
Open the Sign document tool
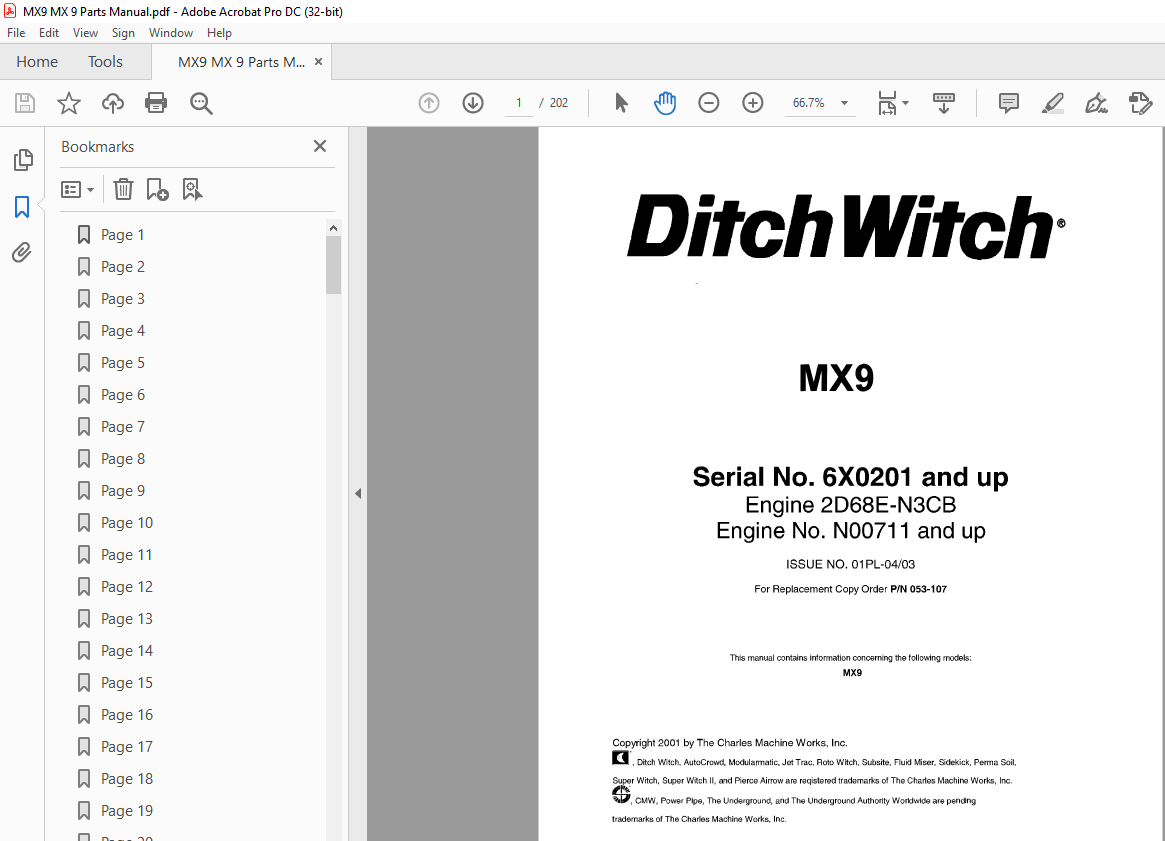click(1096, 103)
